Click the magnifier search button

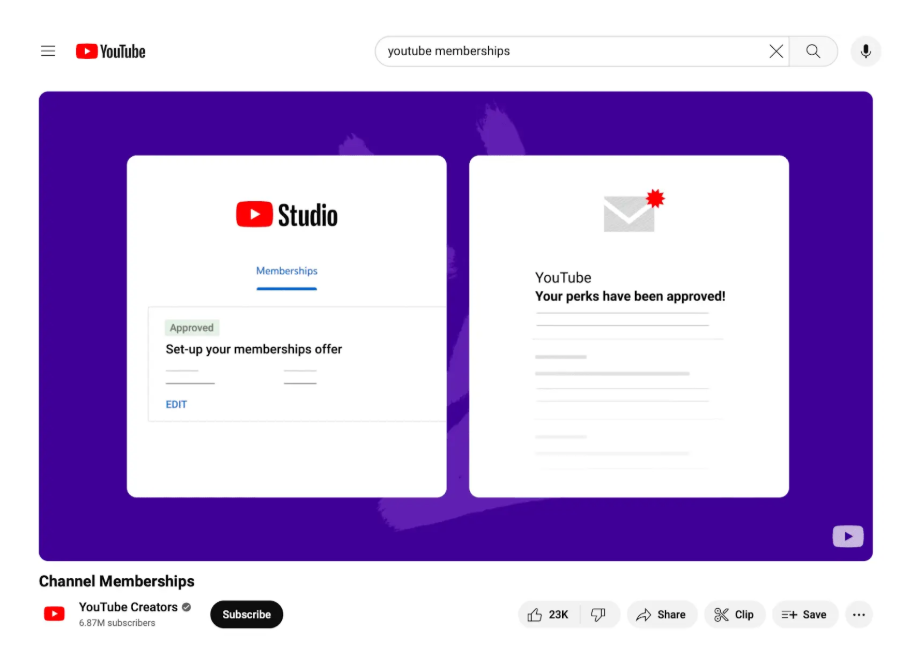813,52
